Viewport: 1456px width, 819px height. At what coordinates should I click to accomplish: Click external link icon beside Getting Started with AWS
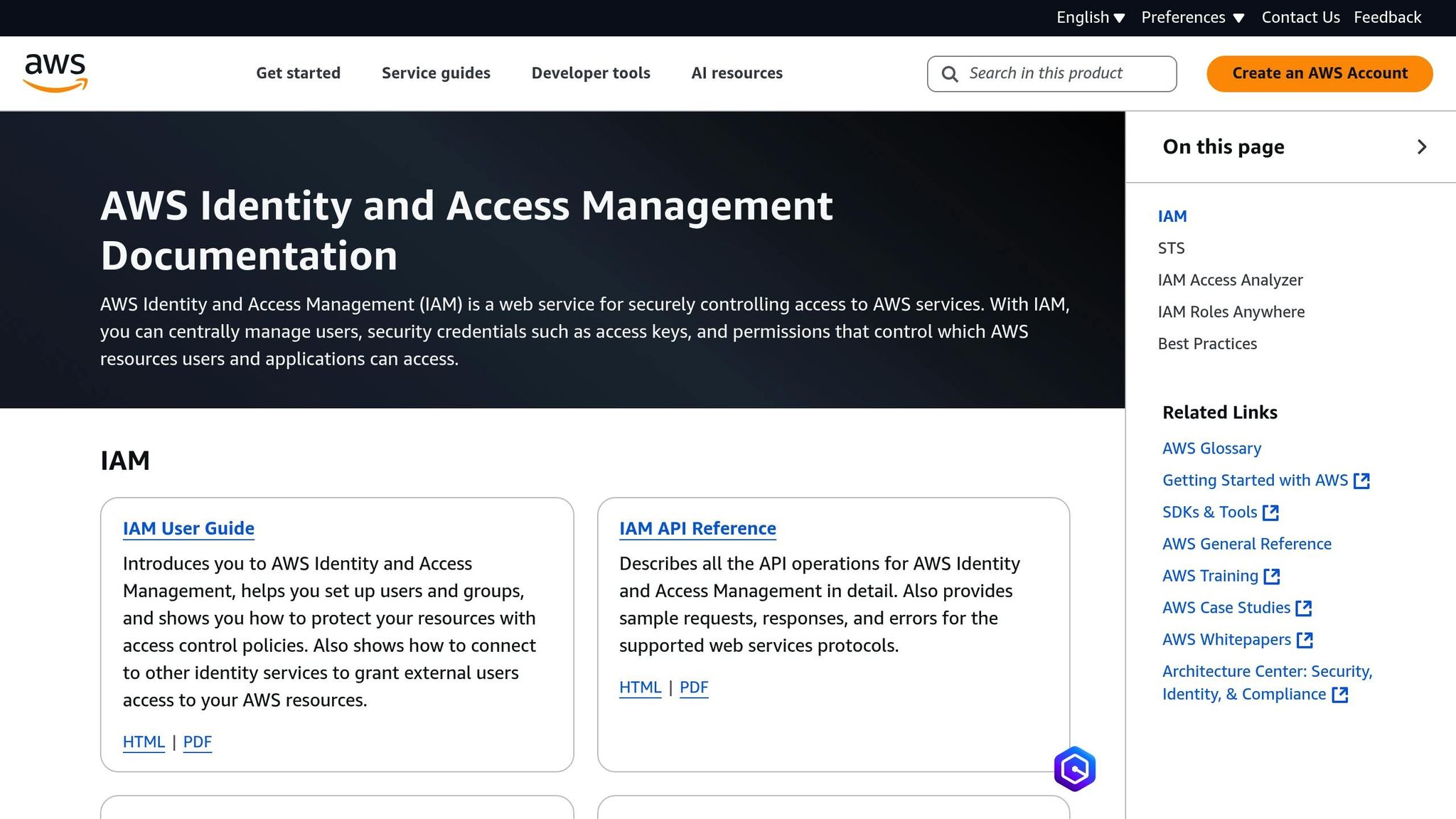pos(1361,481)
